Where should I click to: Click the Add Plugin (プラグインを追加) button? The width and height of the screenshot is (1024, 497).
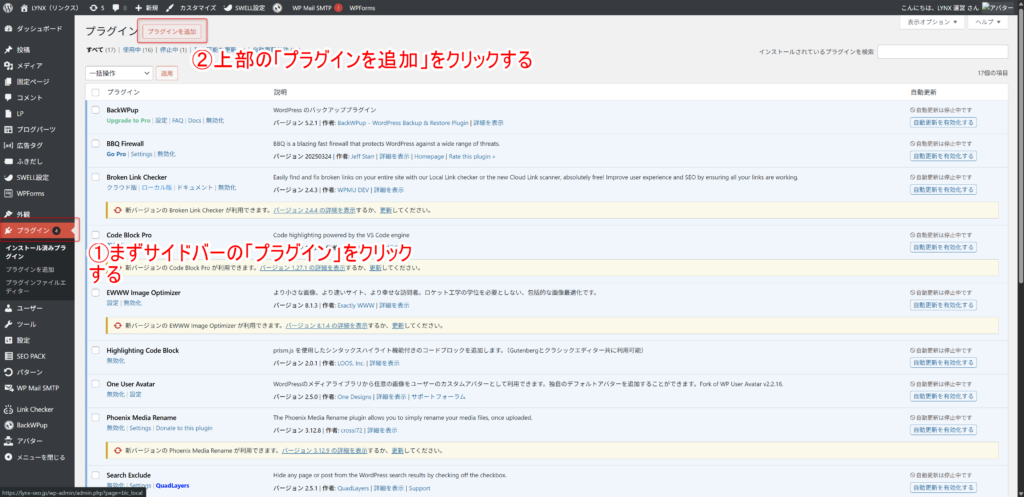pos(172,32)
